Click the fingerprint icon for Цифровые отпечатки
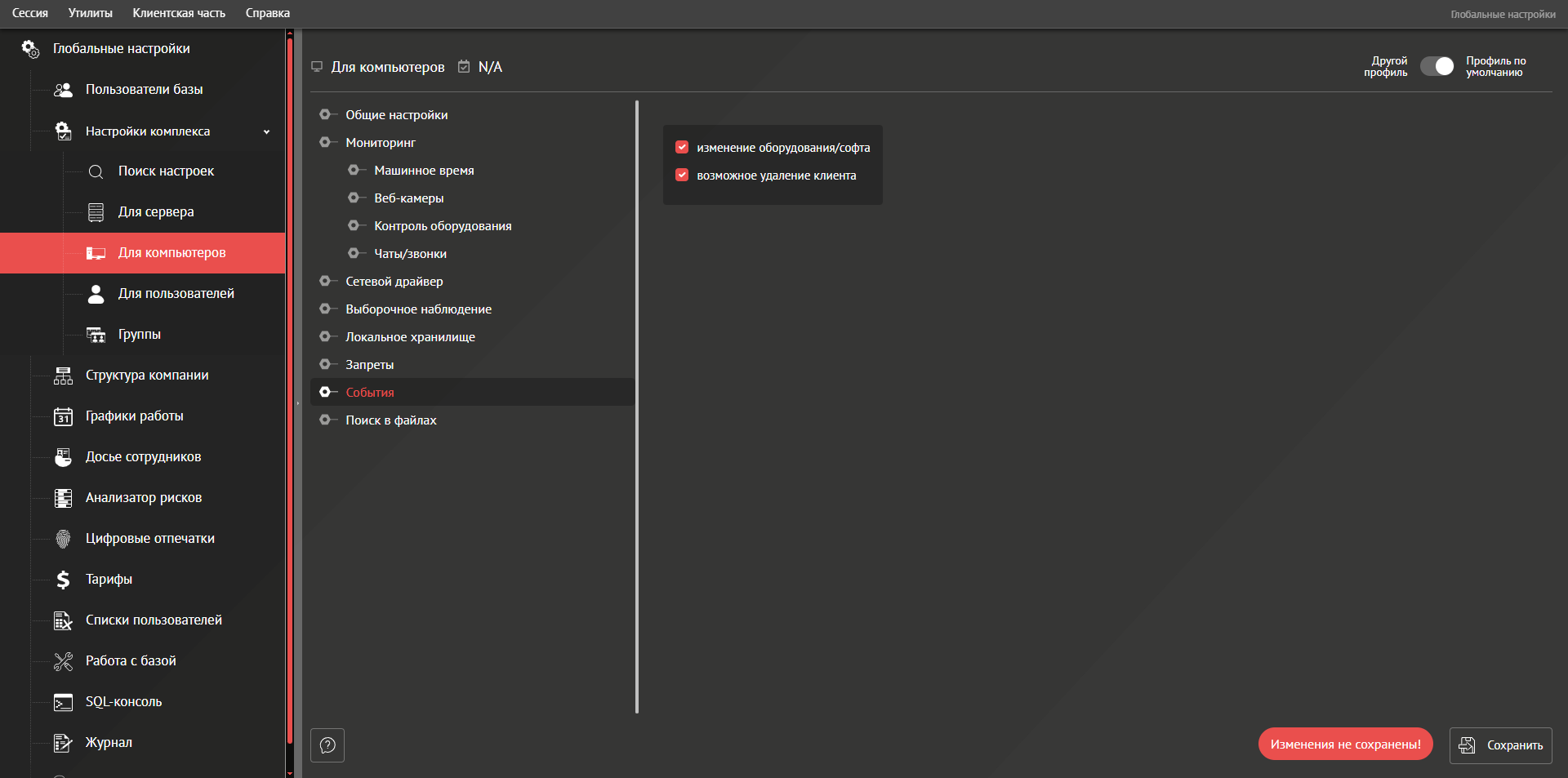1568x778 pixels. pos(63,539)
